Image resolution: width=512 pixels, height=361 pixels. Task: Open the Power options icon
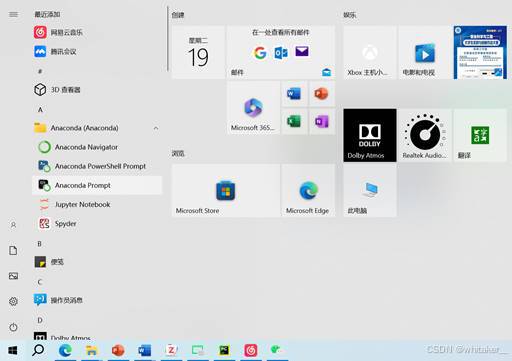coord(13,327)
